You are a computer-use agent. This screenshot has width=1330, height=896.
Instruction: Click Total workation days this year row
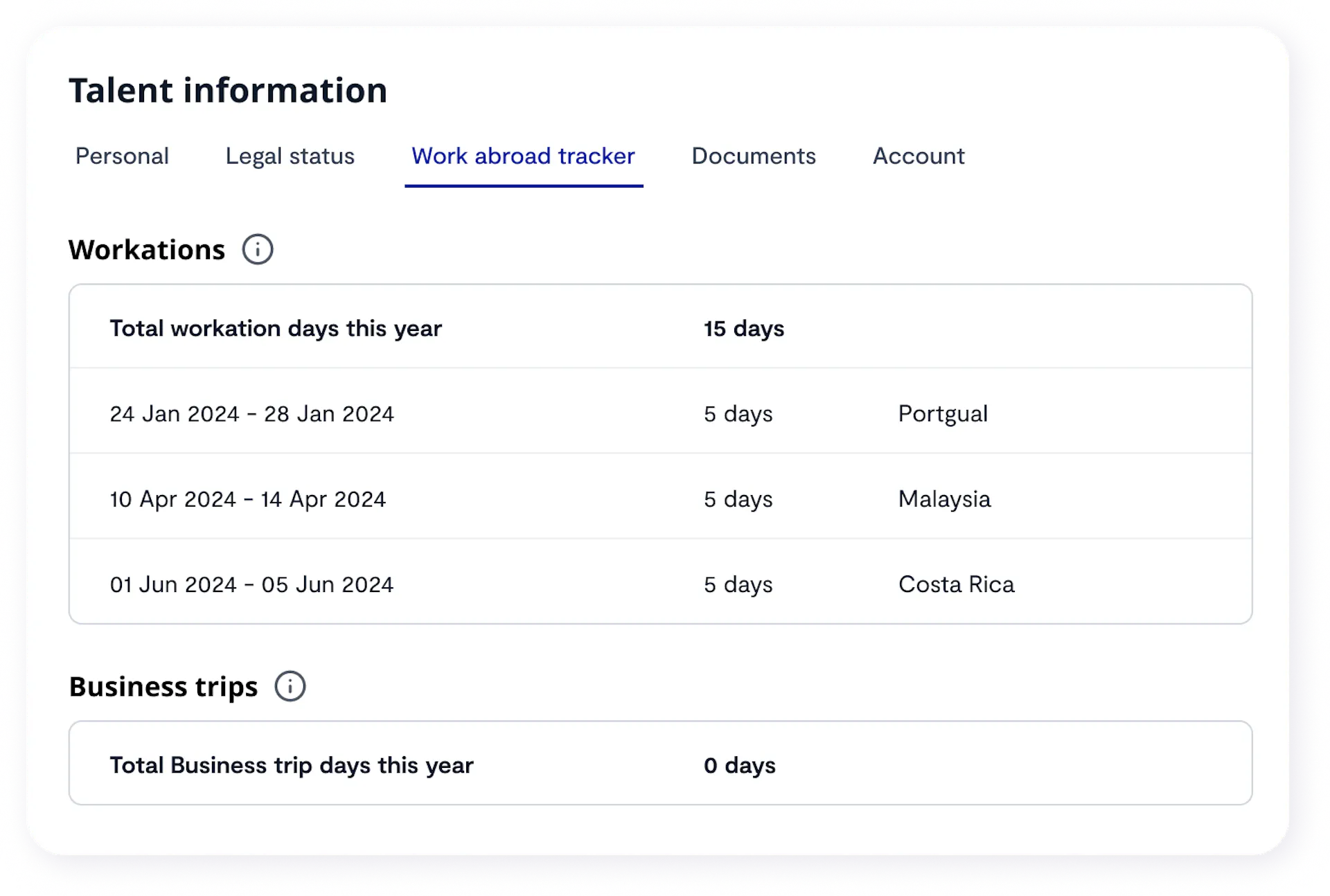click(x=276, y=328)
